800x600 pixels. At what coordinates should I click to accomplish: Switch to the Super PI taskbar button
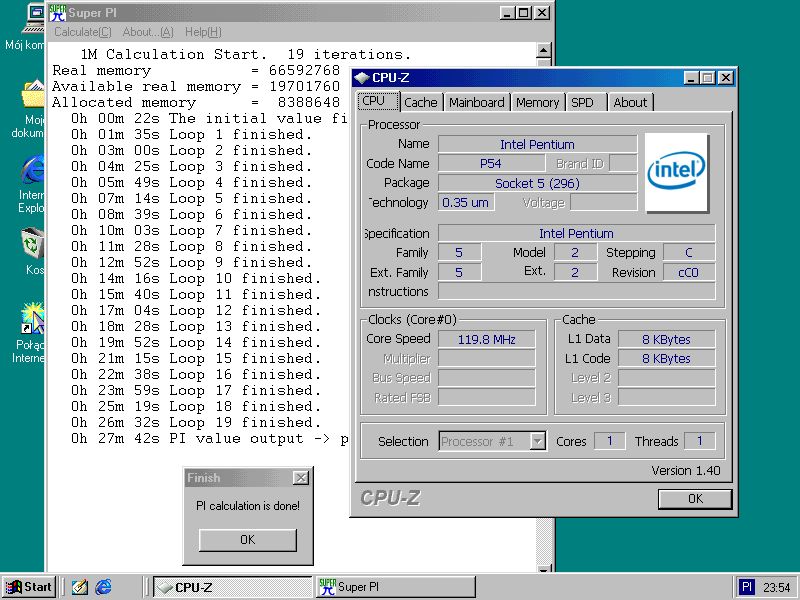point(395,587)
